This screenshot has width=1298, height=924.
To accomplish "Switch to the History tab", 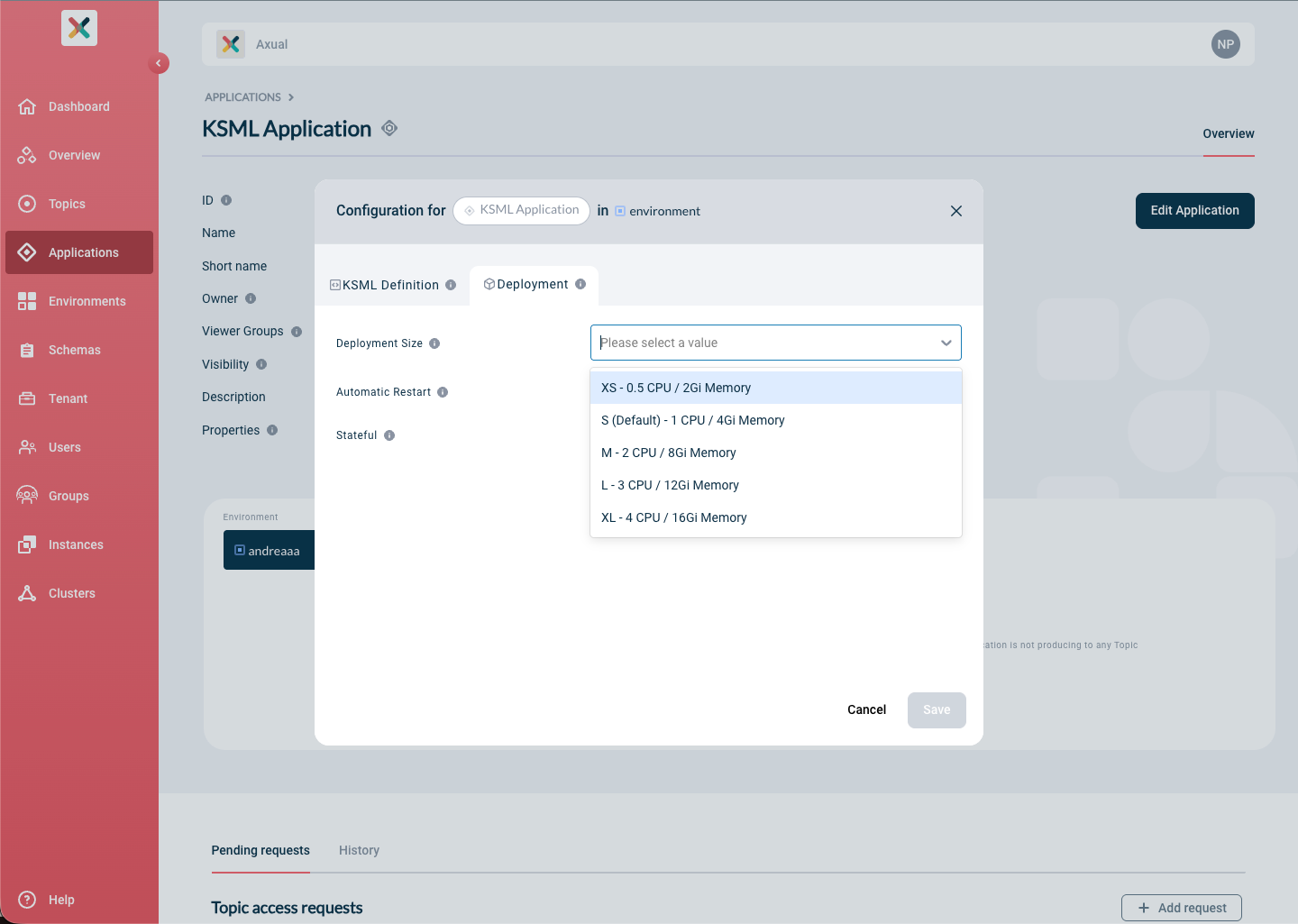I will (x=359, y=850).
